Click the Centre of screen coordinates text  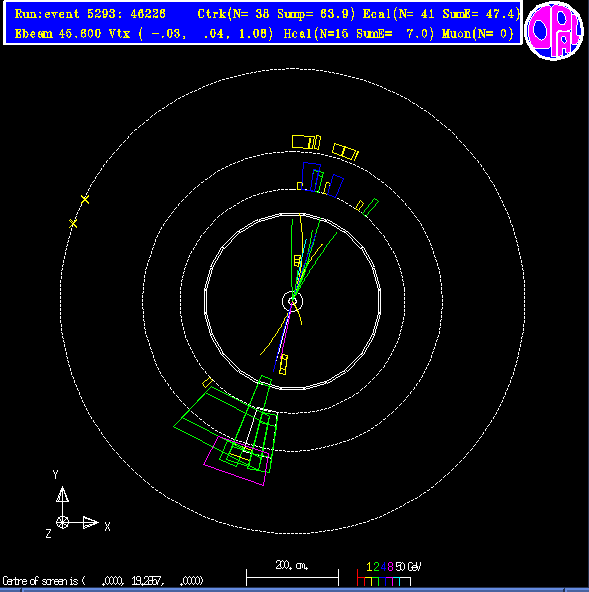click(x=103, y=581)
